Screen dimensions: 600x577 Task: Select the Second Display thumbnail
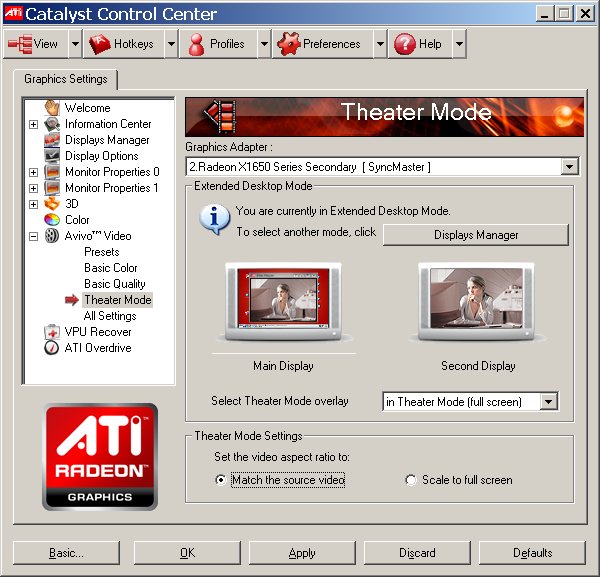(x=476, y=301)
